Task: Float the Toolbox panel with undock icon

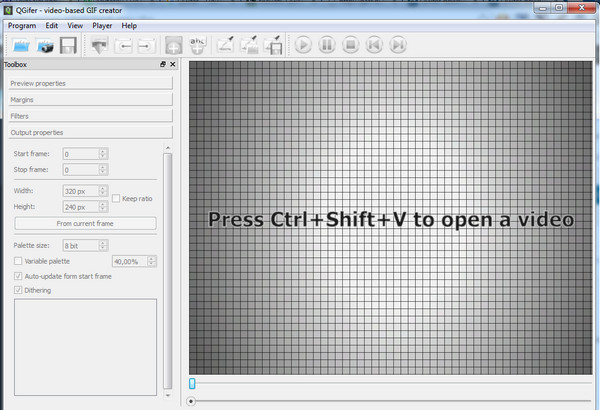Action: (x=162, y=65)
